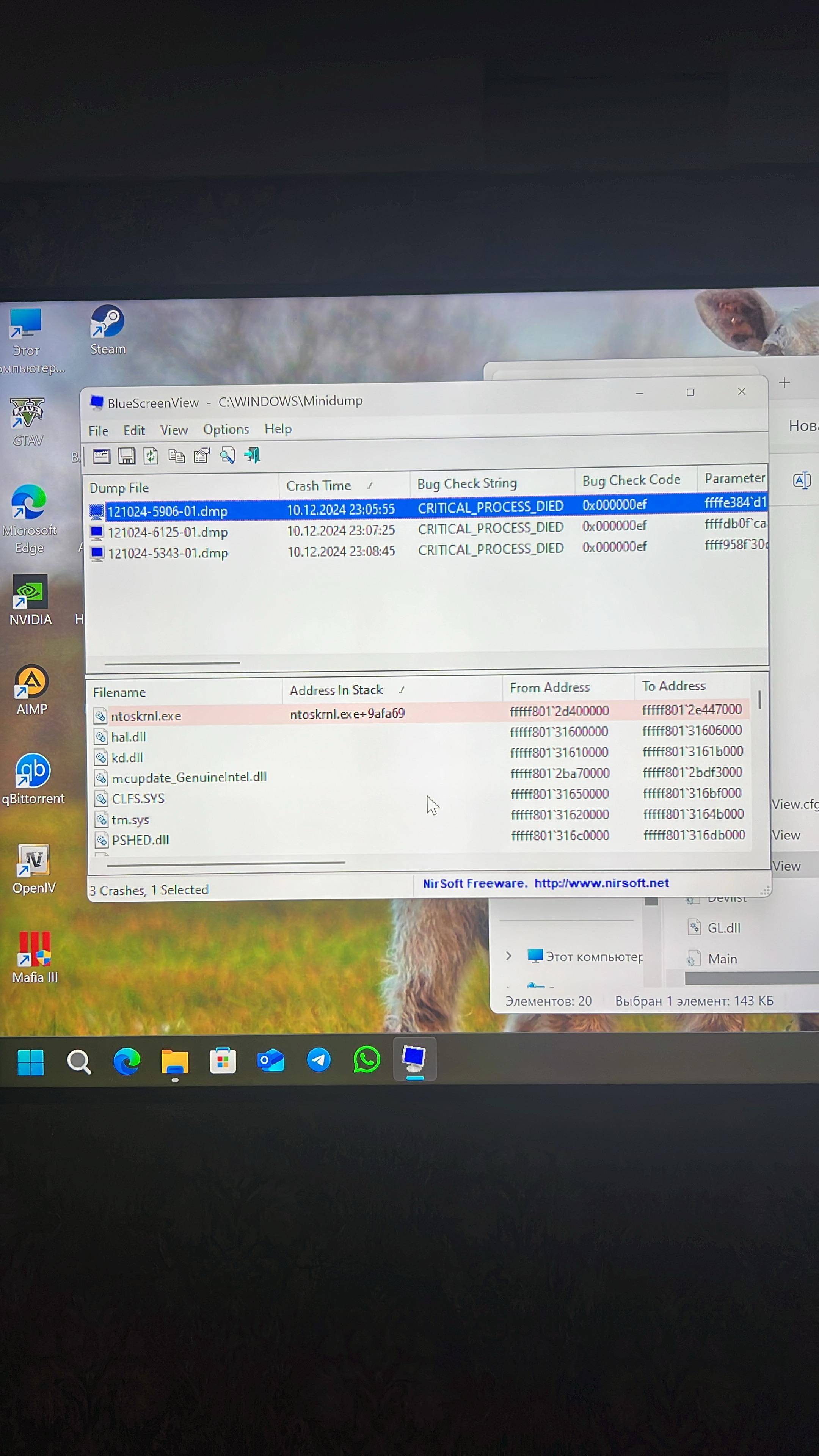
Task: Open Steam desktop shortcut
Action: point(107,331)
